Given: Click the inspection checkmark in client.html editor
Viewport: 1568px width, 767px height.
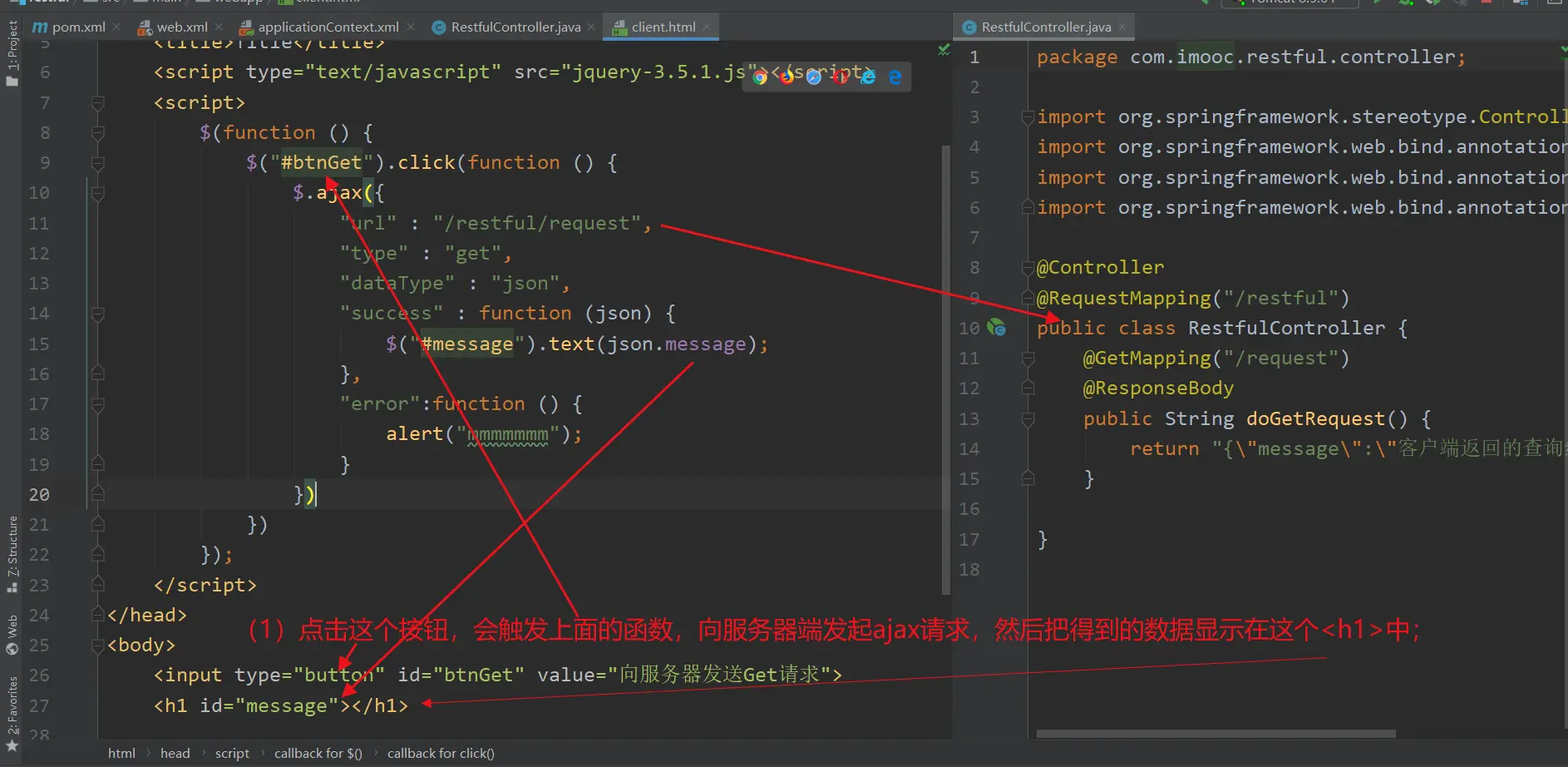Looking at the screenshot, I should [x=944, y=50].
